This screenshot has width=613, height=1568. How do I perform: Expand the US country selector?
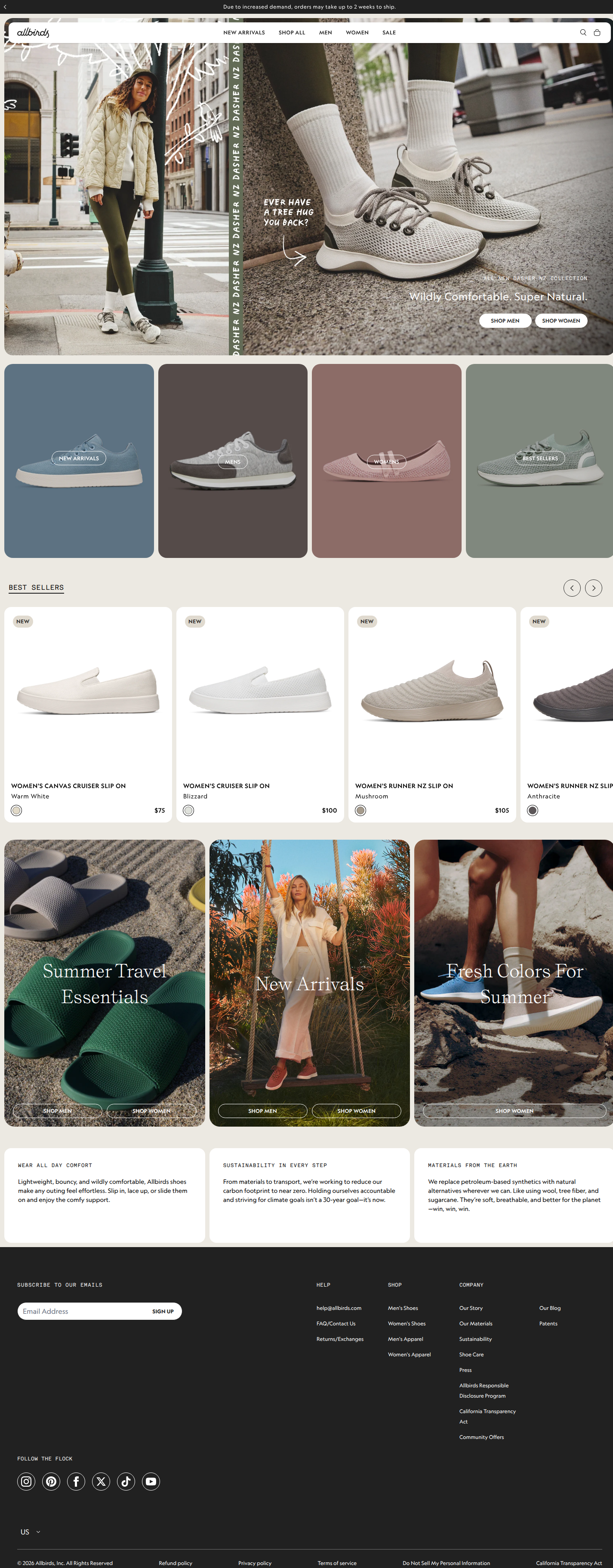(31, 1531)
